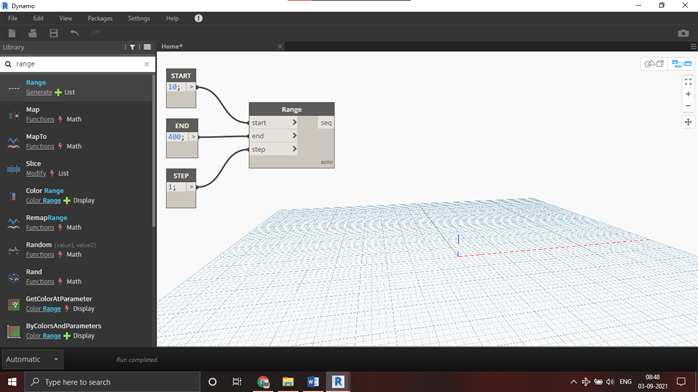Select the Color Range result
The width and height of the screenshot is (698, 392).
pos(77,196)
